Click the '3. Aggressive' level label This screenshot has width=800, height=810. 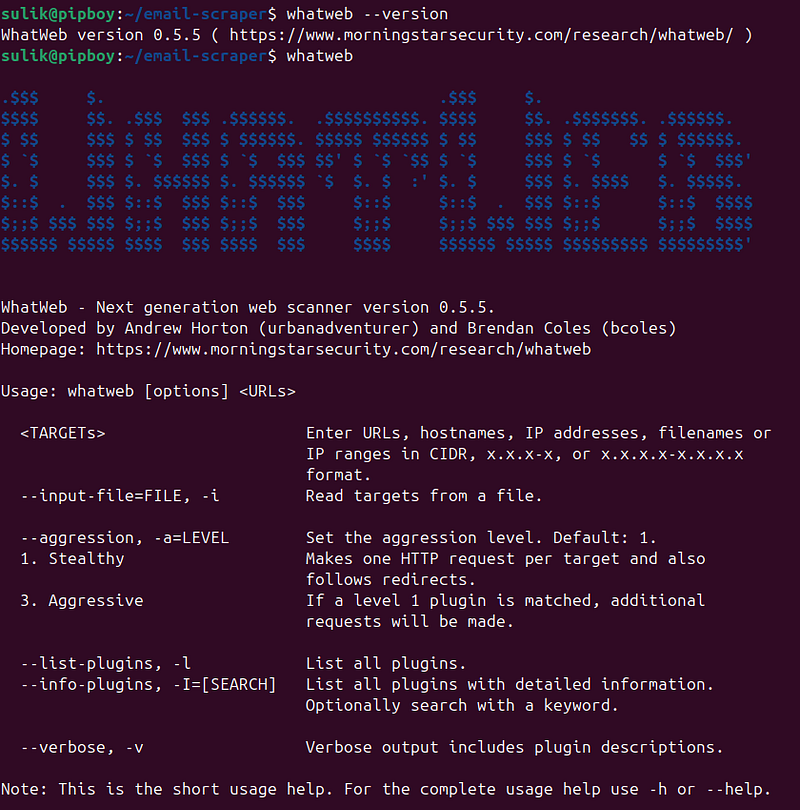[x=82, y=601]
